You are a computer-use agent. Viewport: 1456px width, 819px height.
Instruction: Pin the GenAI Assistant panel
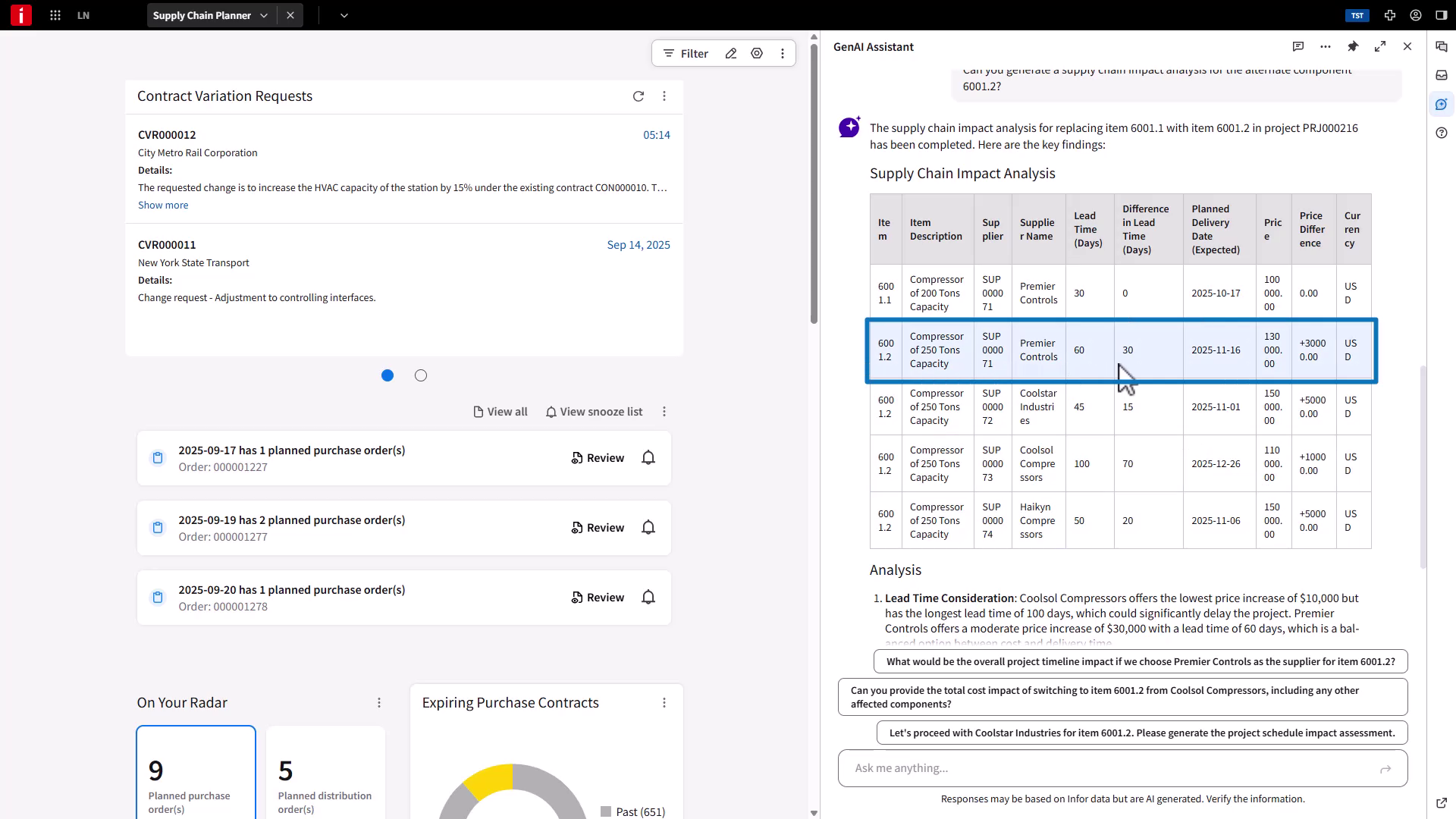(1353, 46)
